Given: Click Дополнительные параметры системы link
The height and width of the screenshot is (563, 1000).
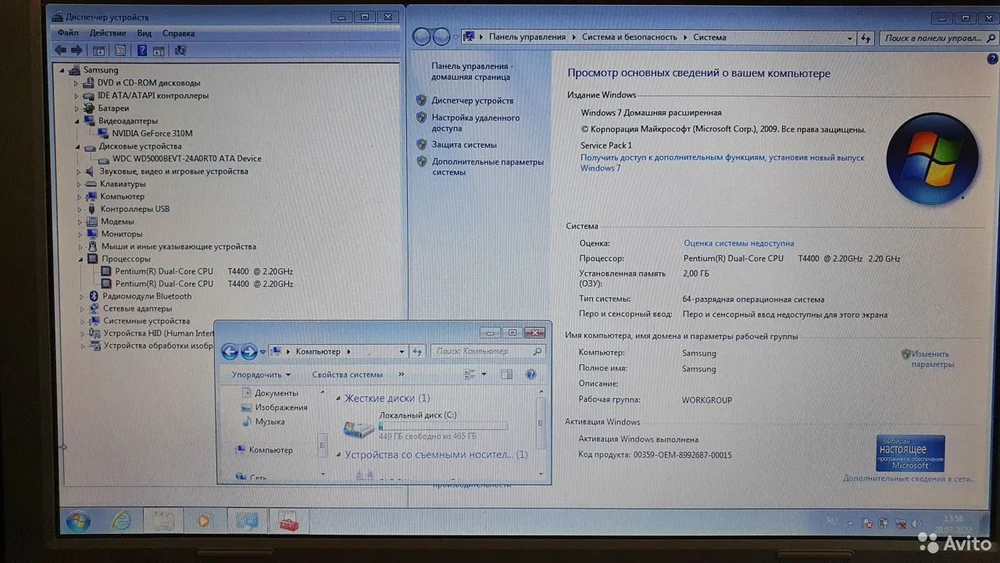Looking at the screenshot, I should [x=487, y=166].
